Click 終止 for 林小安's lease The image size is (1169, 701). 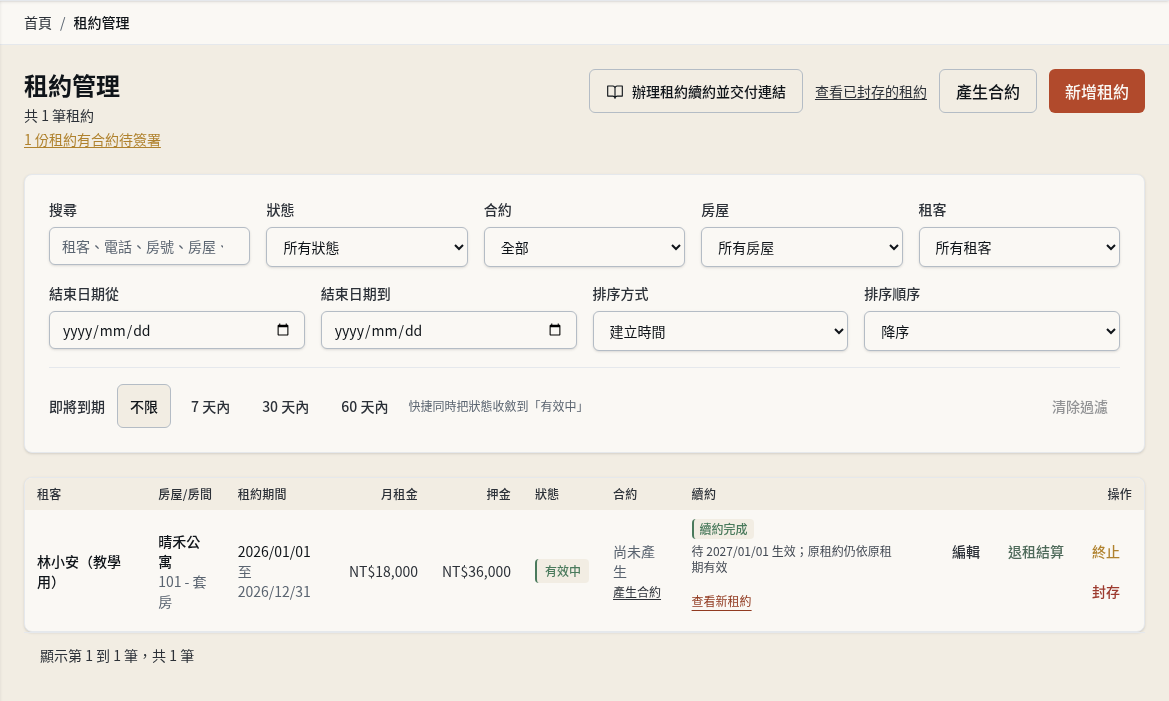click(1106, 552)
